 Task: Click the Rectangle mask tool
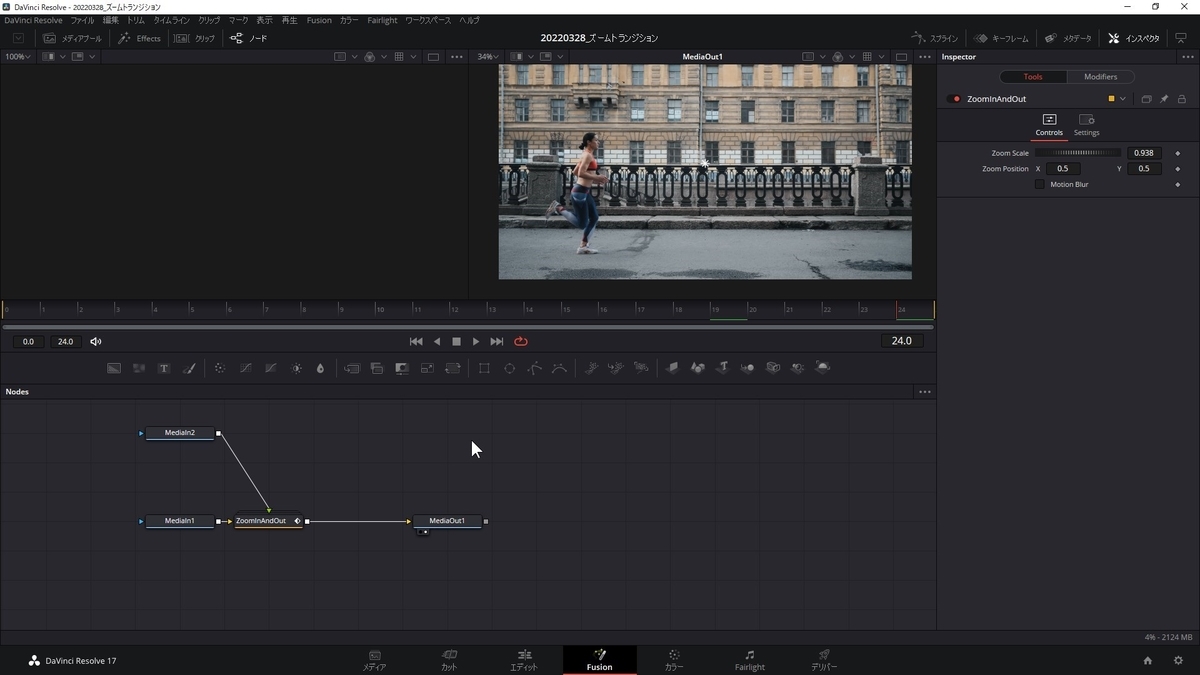(484, 368)
